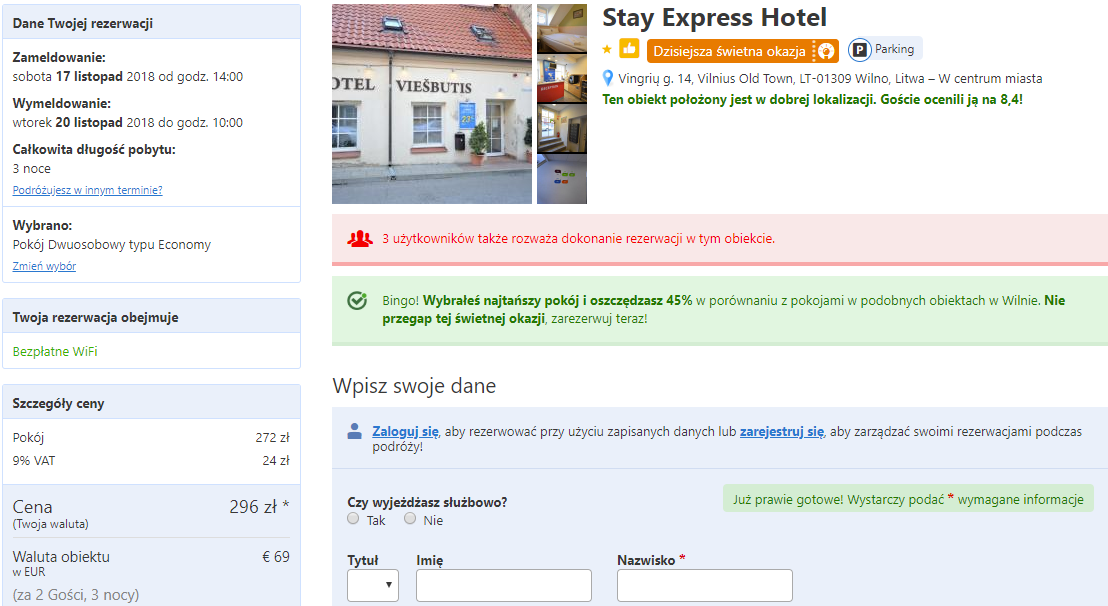This screenshot has height=606, width=1108.
Task: Click the Już prawie gotowe info banner
Action: [908, 499]
